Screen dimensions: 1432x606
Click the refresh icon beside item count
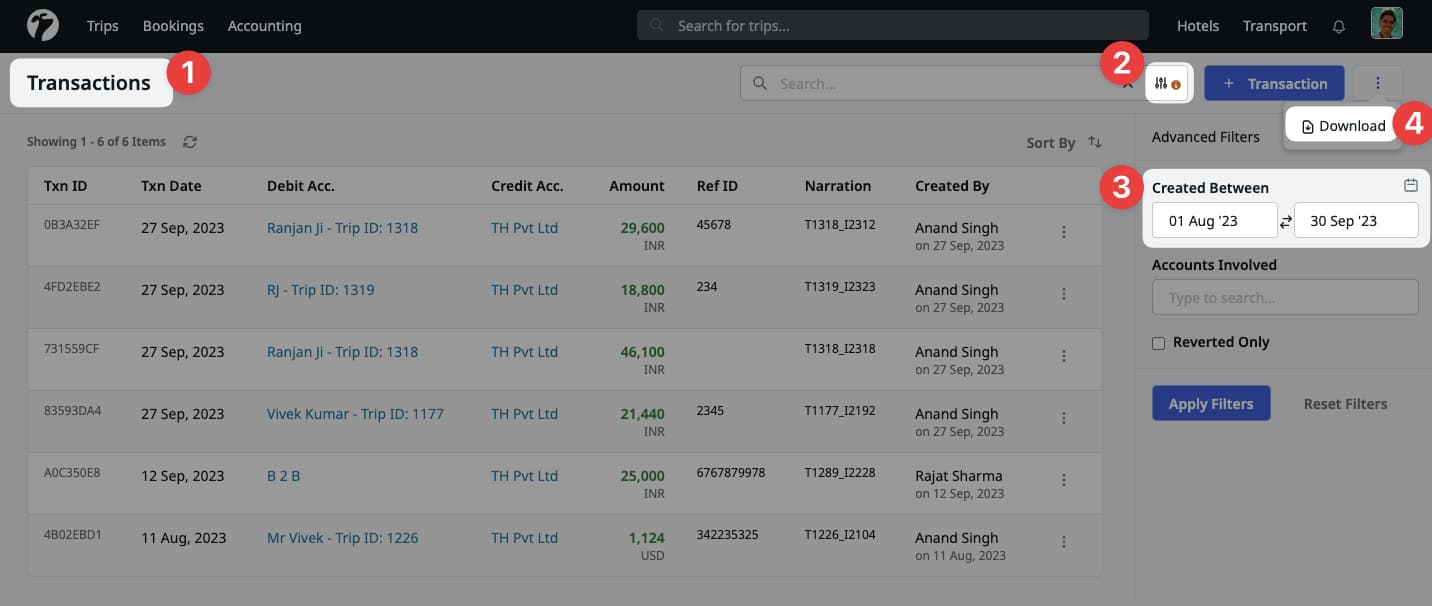190,142
